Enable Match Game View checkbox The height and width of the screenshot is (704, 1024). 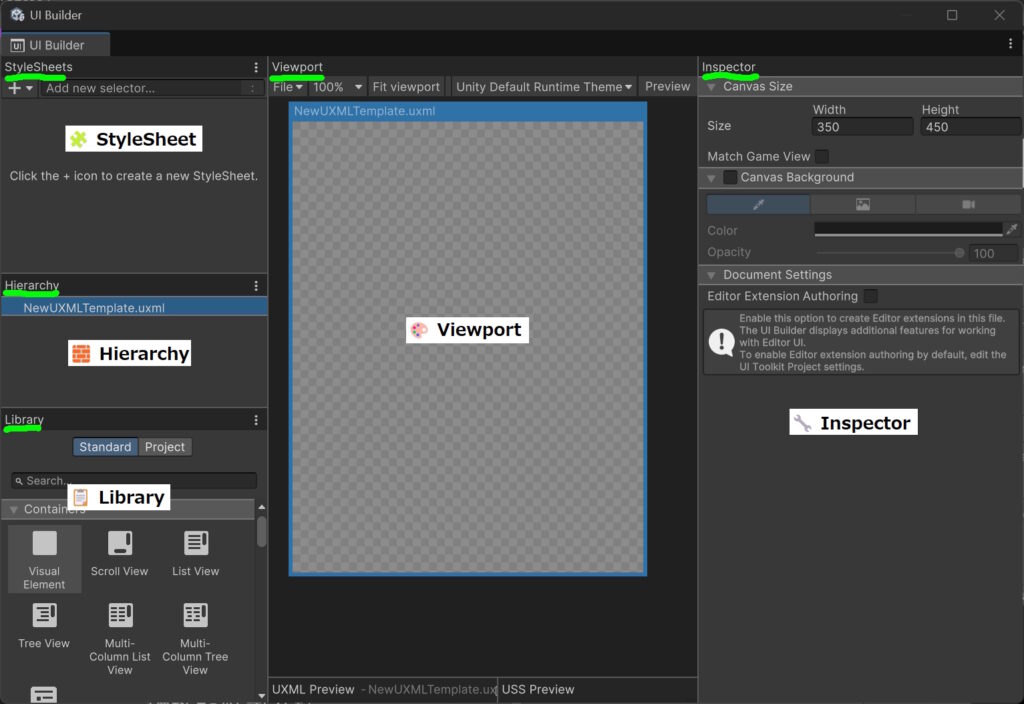point(822,156)
